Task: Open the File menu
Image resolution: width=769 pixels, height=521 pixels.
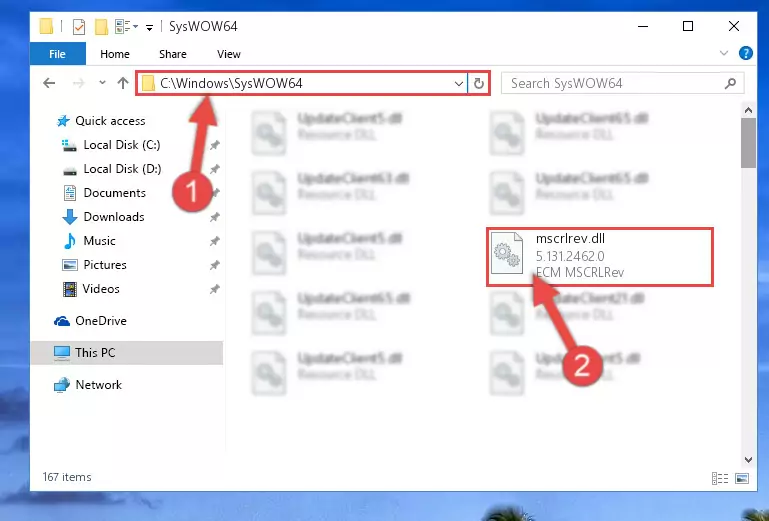Action: click(x=57, y=54)
